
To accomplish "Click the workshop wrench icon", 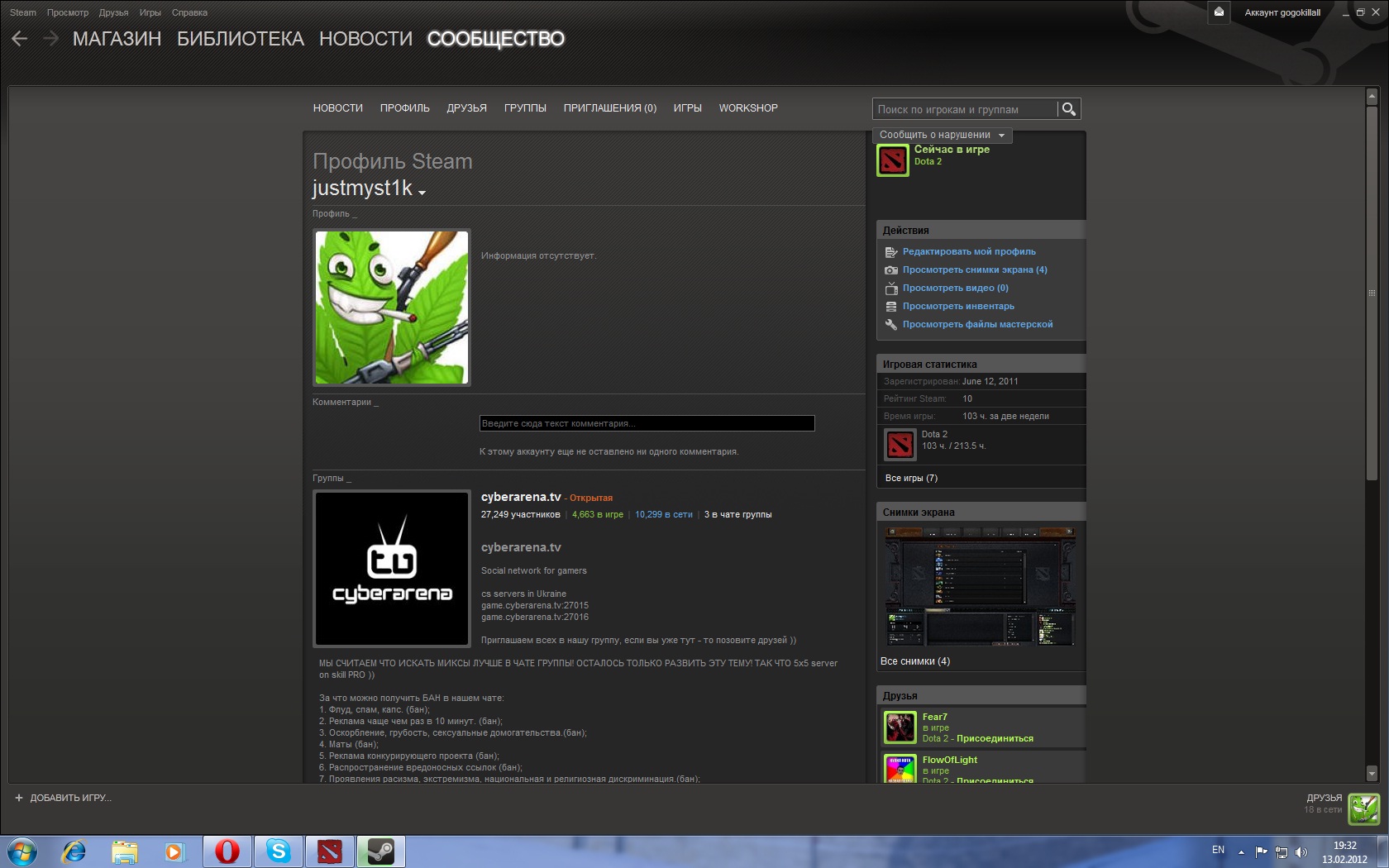I will click(x=890, y=325).
